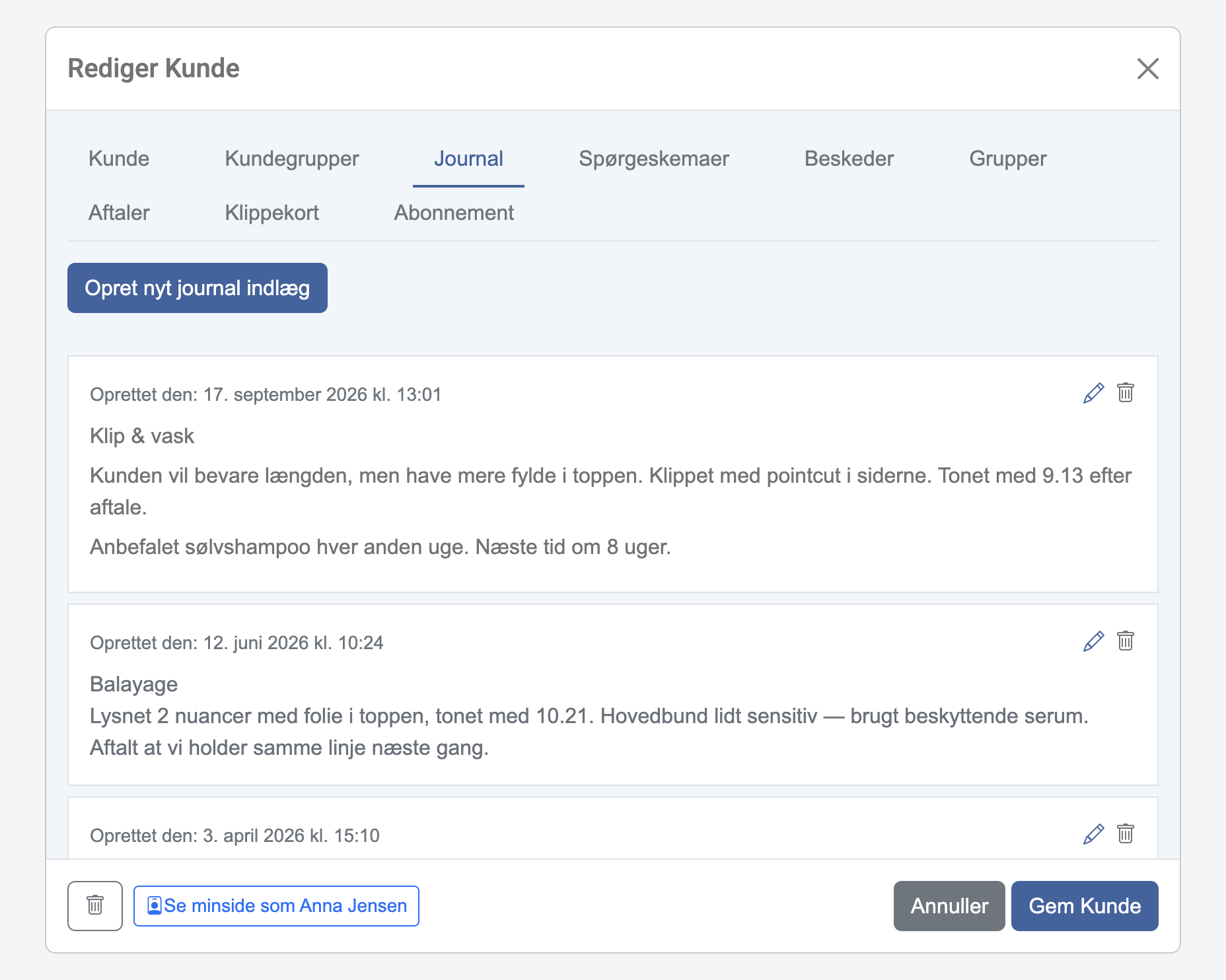Delete the 12. juni 2026 Balayage entry

[x=1126, y=641]
